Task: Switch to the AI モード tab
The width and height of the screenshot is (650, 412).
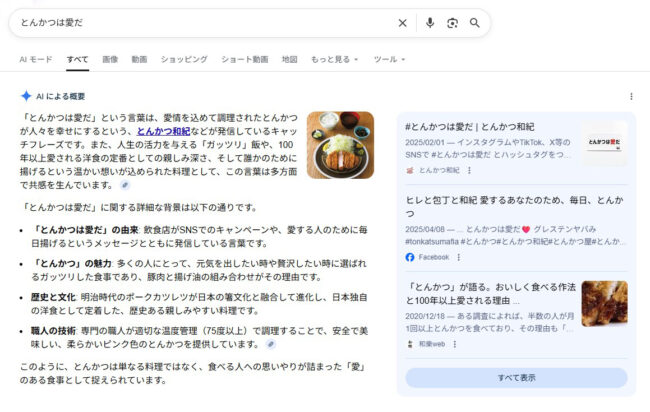Action: point(36,59)
